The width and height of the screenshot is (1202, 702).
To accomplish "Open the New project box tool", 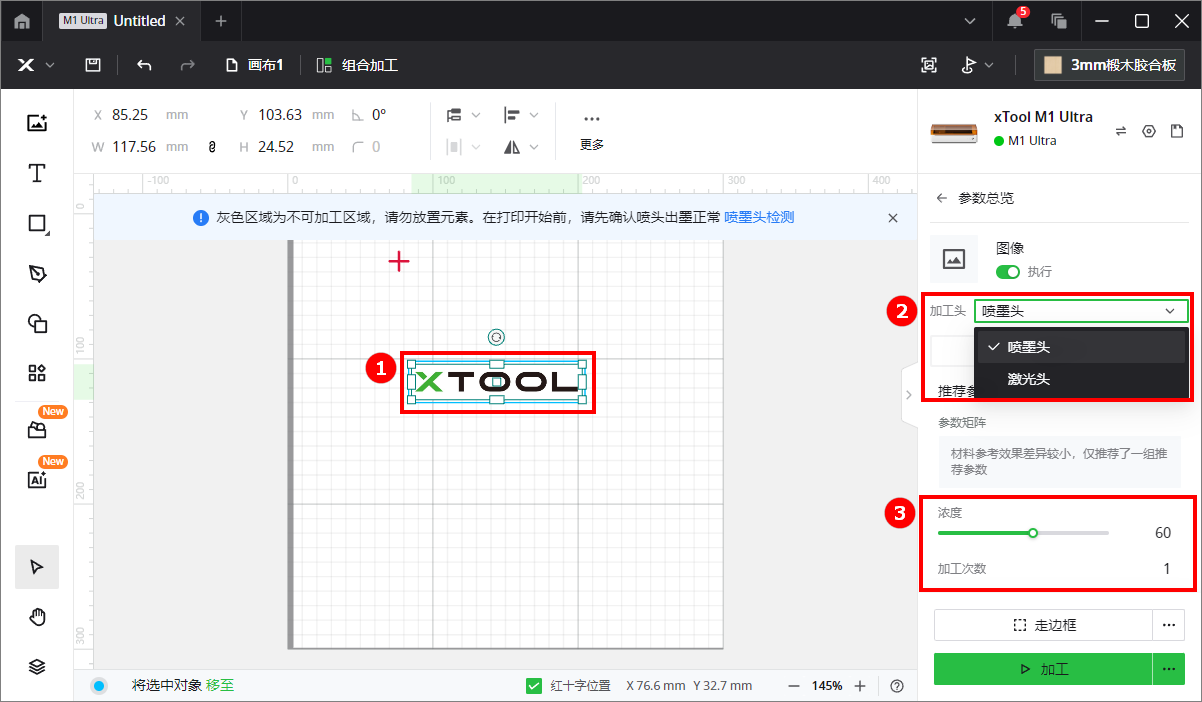I will [37, 430].
